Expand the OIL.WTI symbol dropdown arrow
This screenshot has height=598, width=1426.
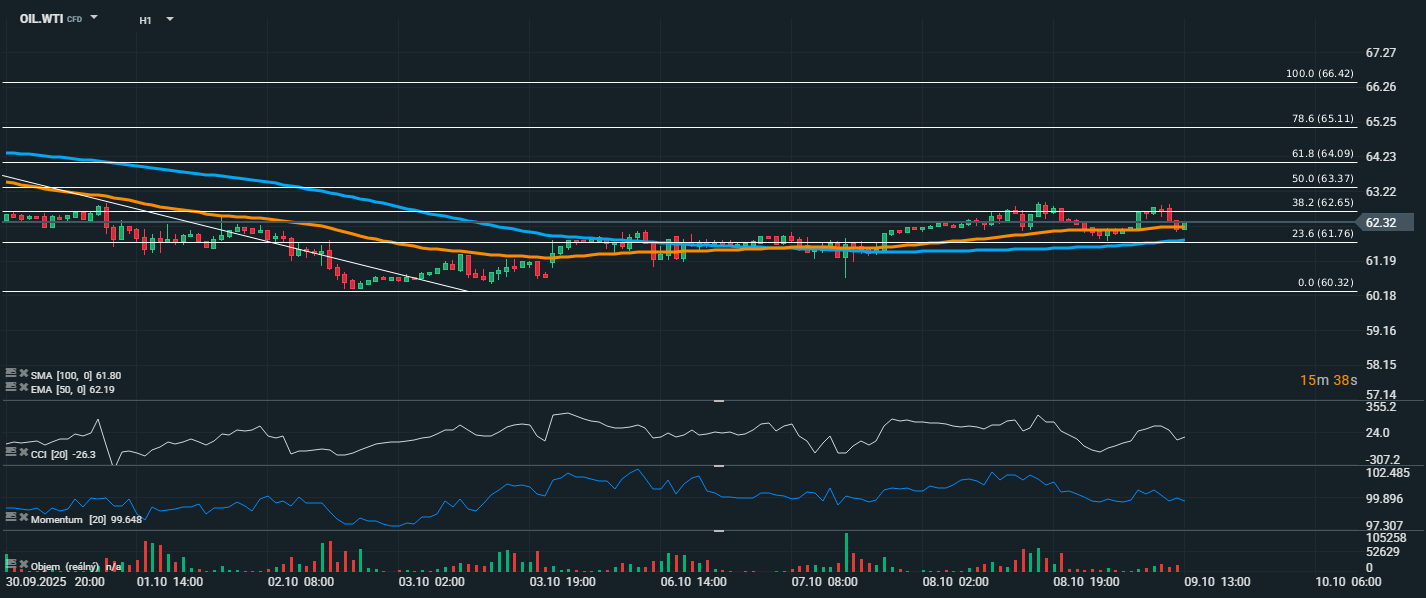[x=94, y=18]
